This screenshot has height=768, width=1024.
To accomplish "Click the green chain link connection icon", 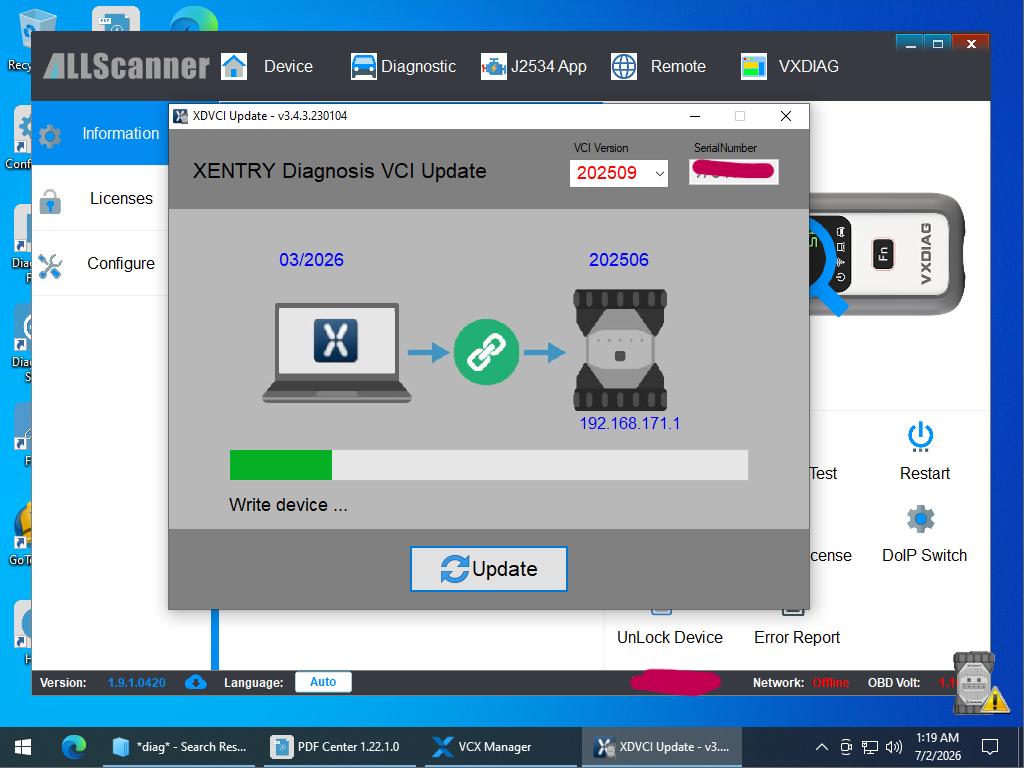I will pos(487,352).
